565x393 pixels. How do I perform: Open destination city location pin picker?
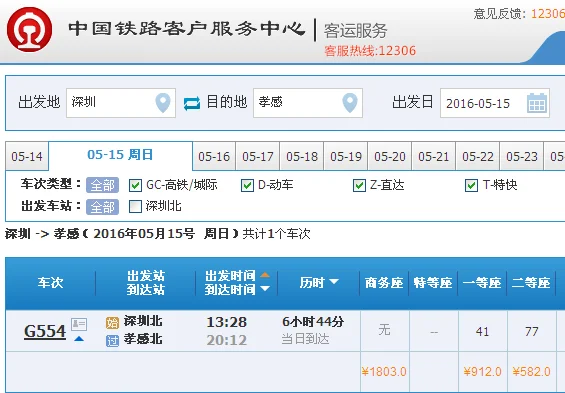click(x=350, y=103)
